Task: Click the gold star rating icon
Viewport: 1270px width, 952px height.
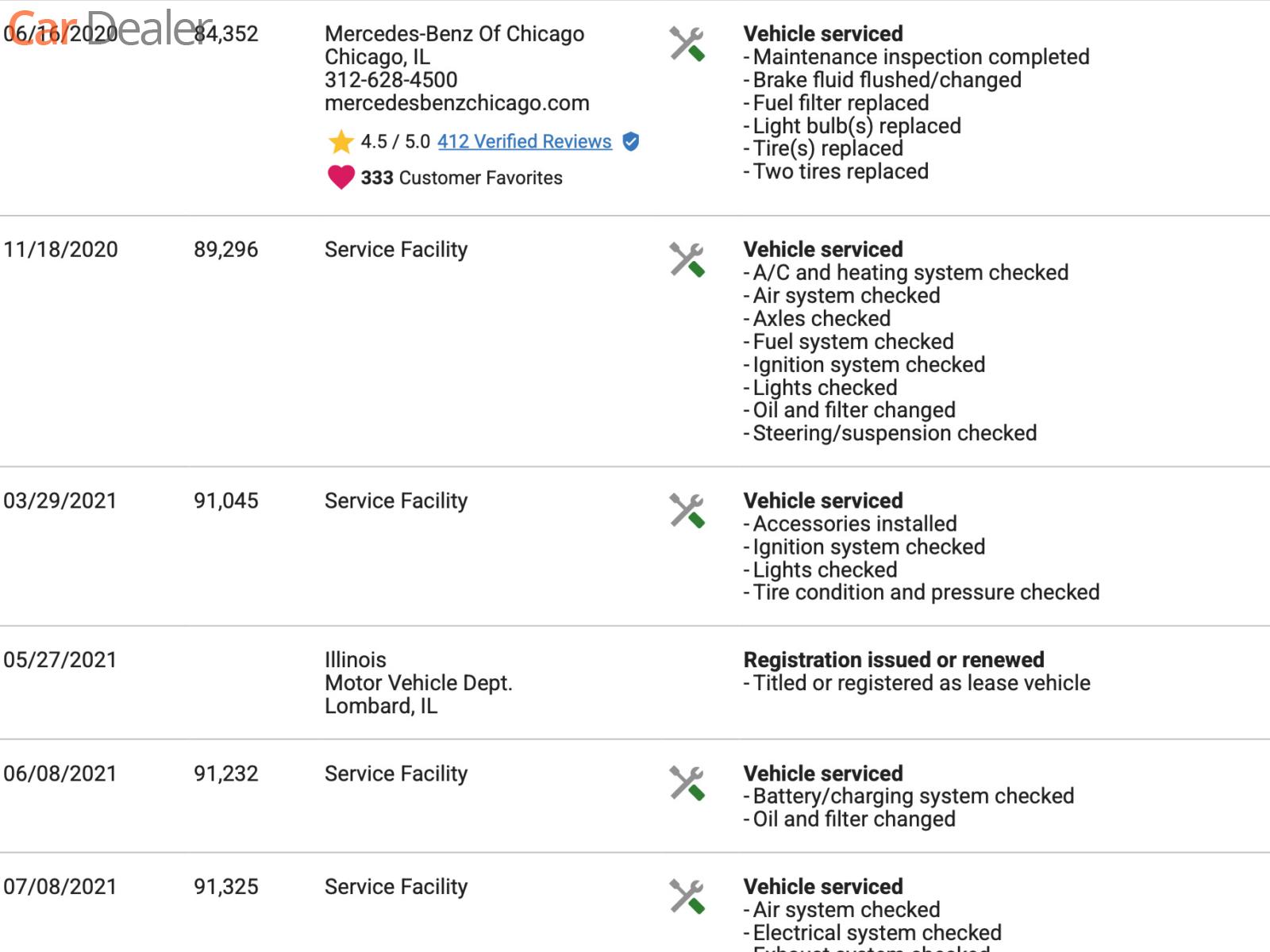Action: point(341,142)
